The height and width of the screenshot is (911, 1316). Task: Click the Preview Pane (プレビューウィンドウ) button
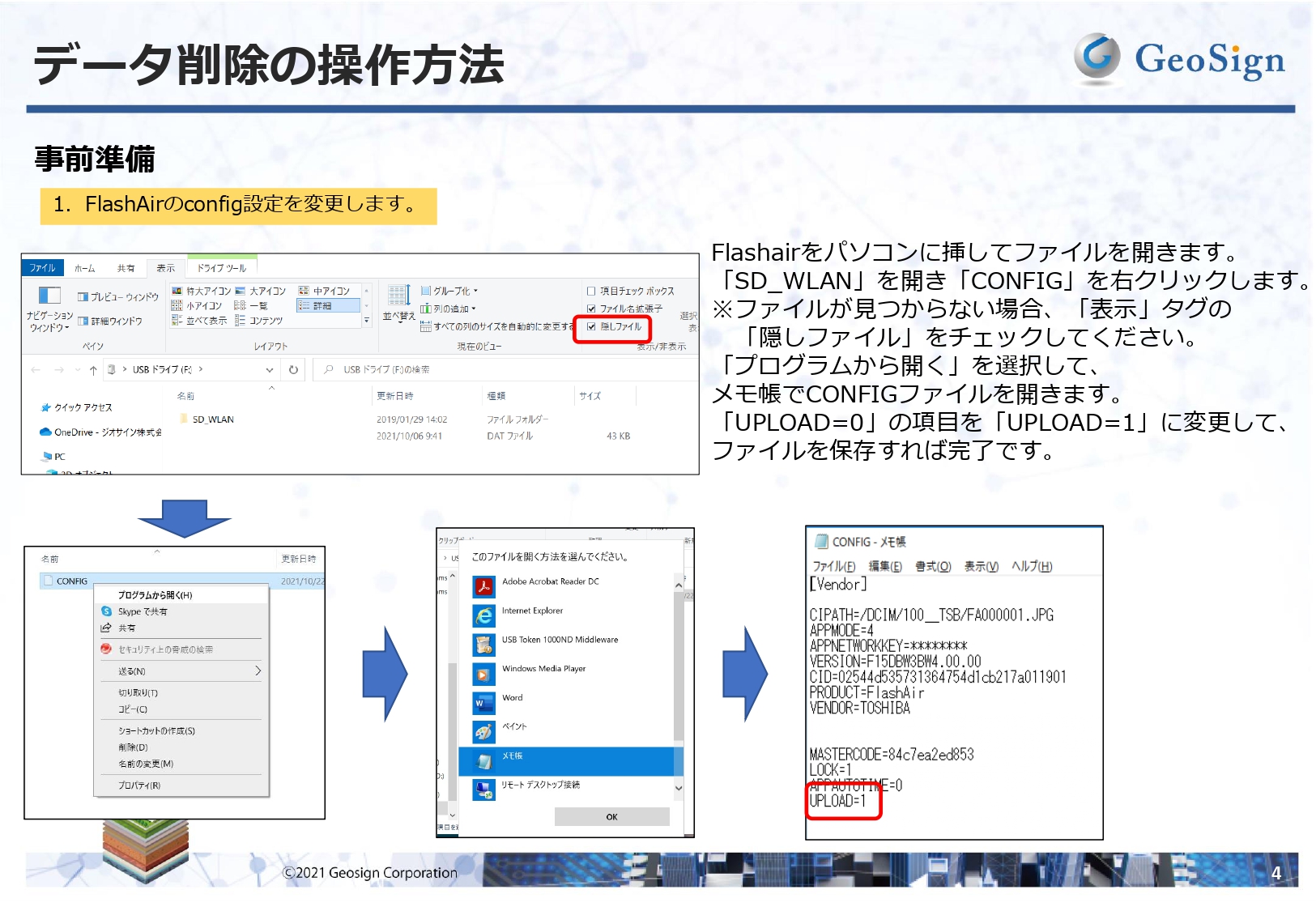coord(118,297)
